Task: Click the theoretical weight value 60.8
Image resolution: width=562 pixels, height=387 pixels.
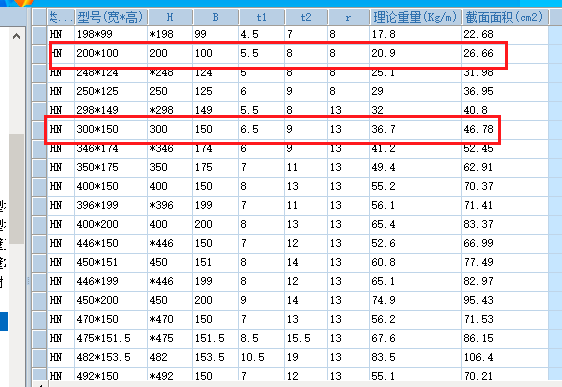Action: click(x=383, y=262)
